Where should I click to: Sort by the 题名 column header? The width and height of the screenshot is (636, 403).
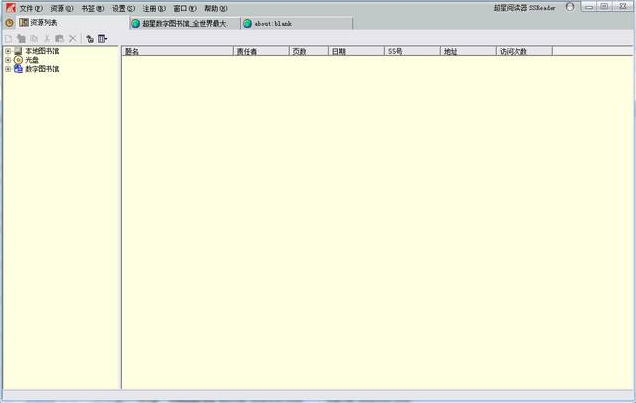coord(178,51)
